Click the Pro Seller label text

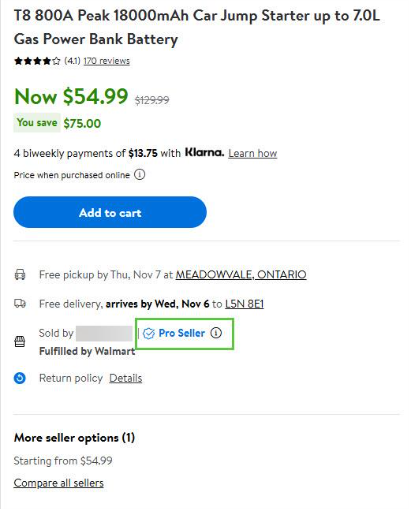tap(182, 333)
